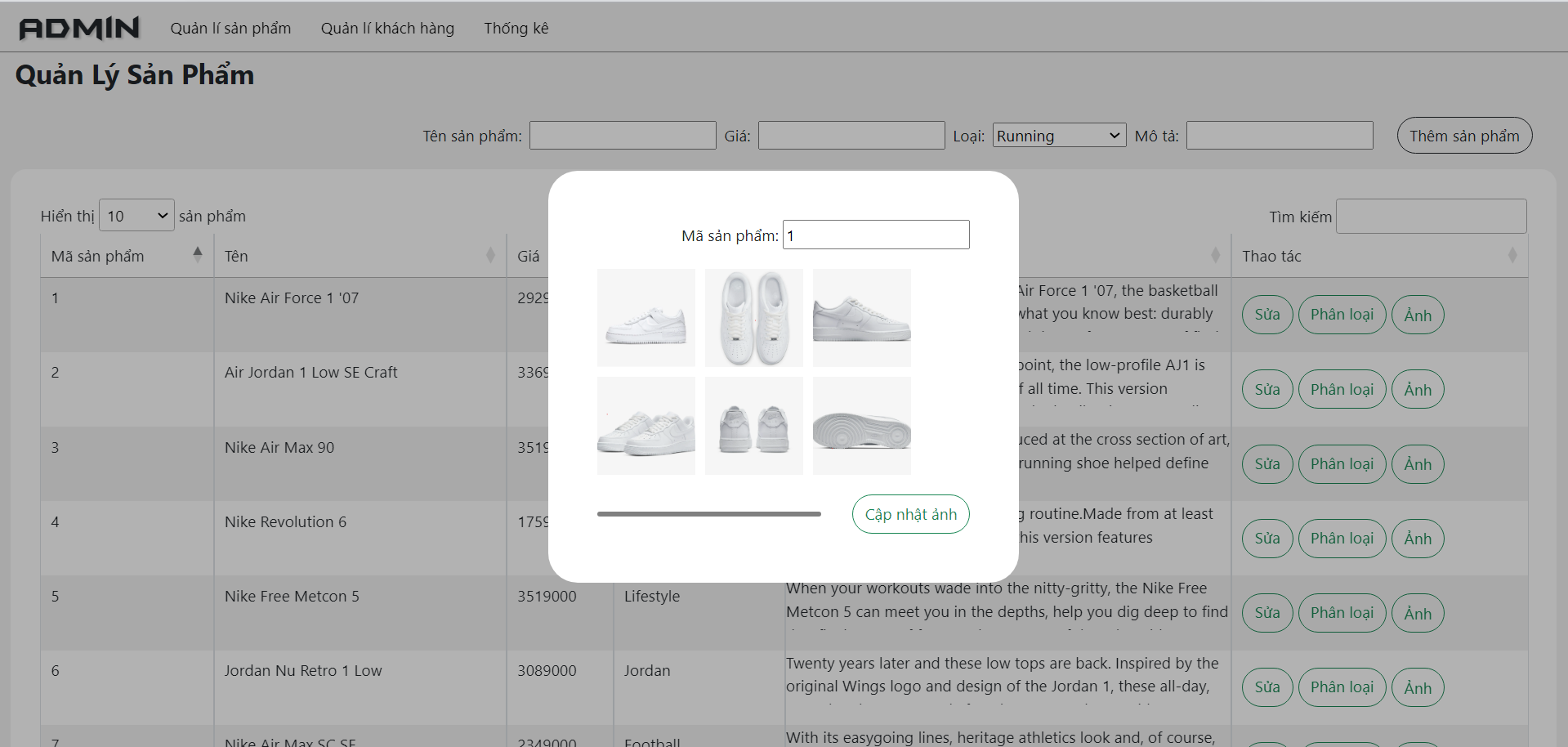Focus the Mô tả input field
1568x747 pixels.
point(1280,136)
